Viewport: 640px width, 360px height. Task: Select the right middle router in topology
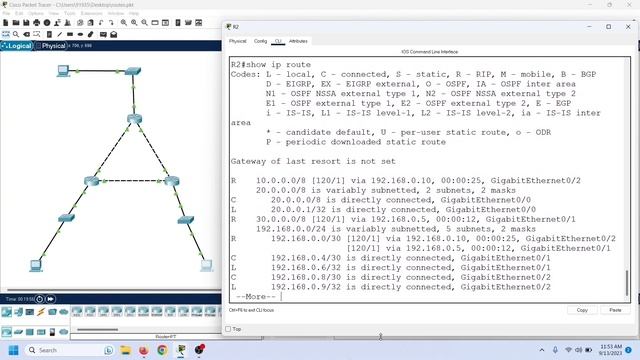pyautogui.click(x=172, y=181)
